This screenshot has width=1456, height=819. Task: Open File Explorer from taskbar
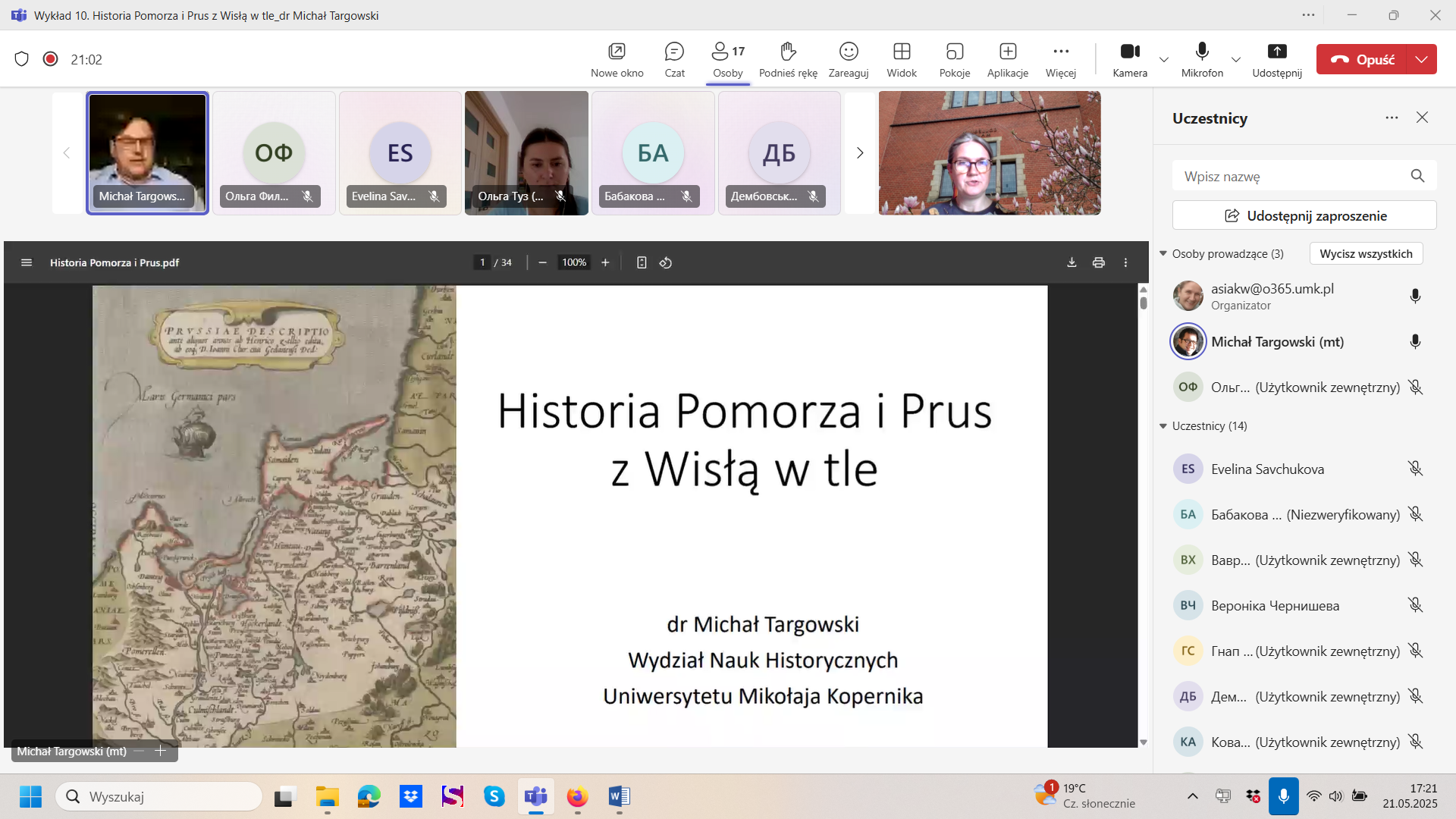pyautogui.click(x=328, y=796)
